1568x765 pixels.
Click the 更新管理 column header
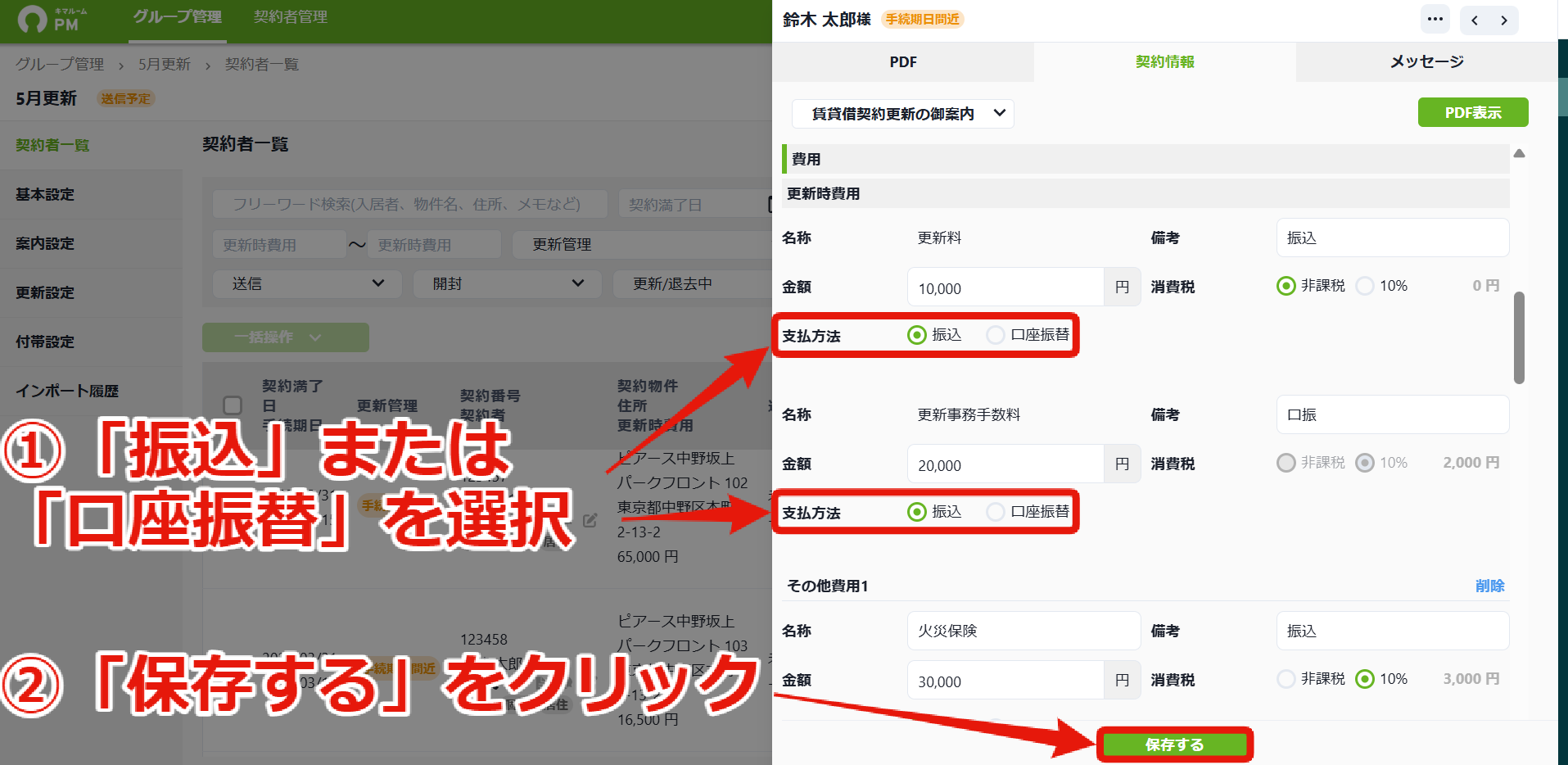(387, 406)
